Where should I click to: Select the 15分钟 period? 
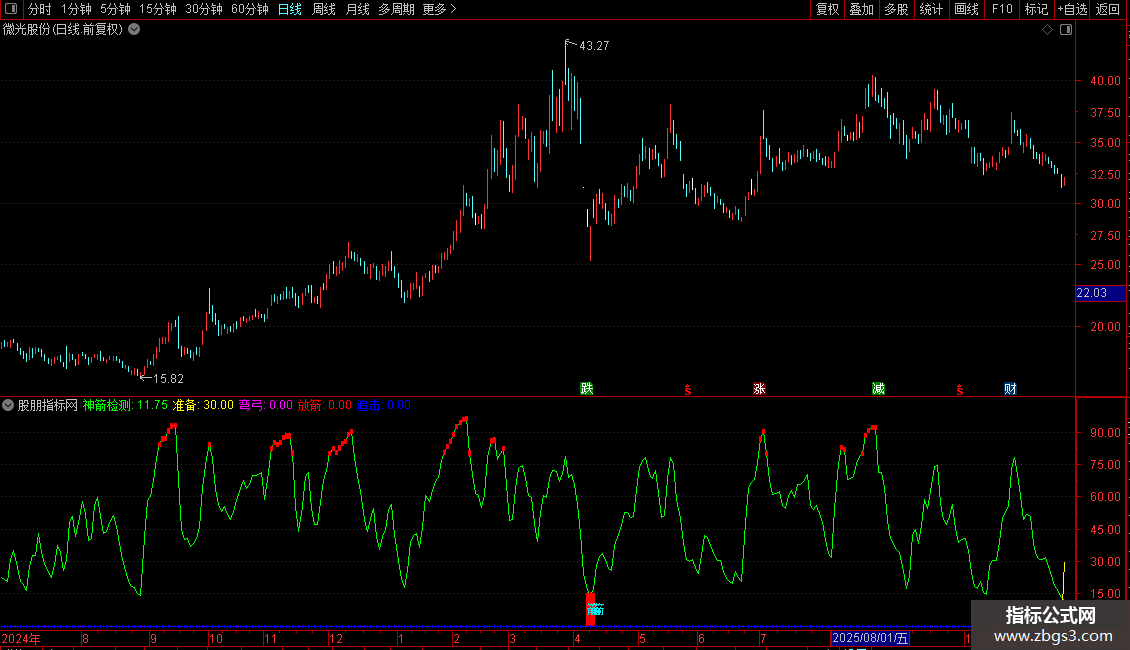pos(158,9)
